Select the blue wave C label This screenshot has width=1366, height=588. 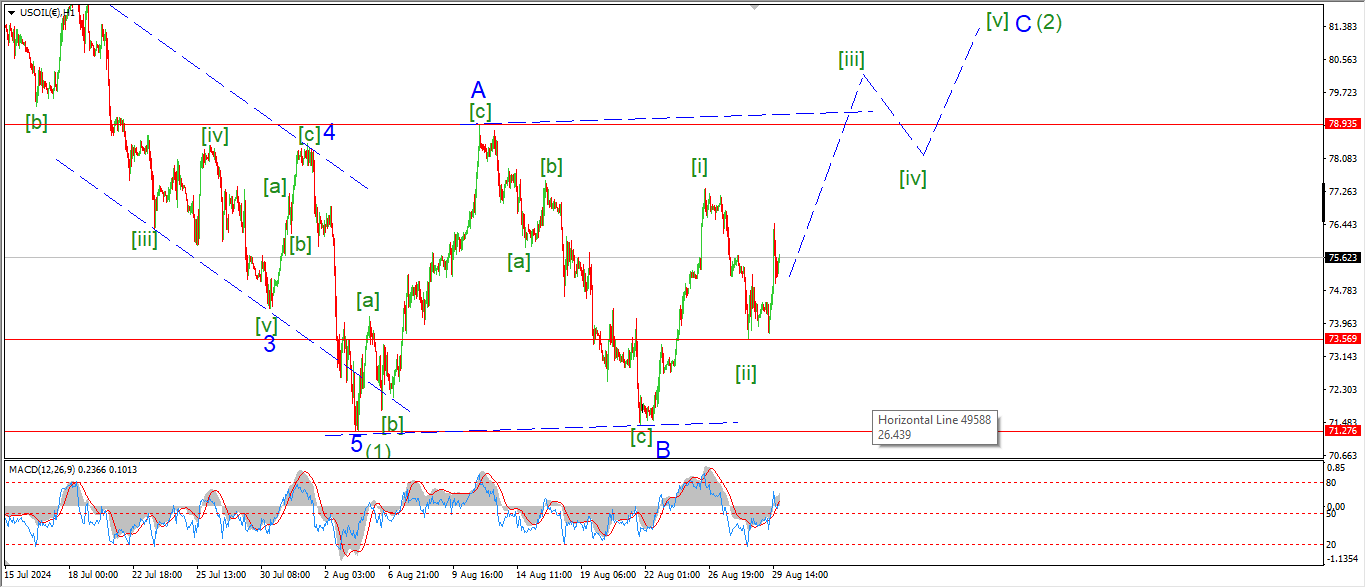(x=1023, y=24)
